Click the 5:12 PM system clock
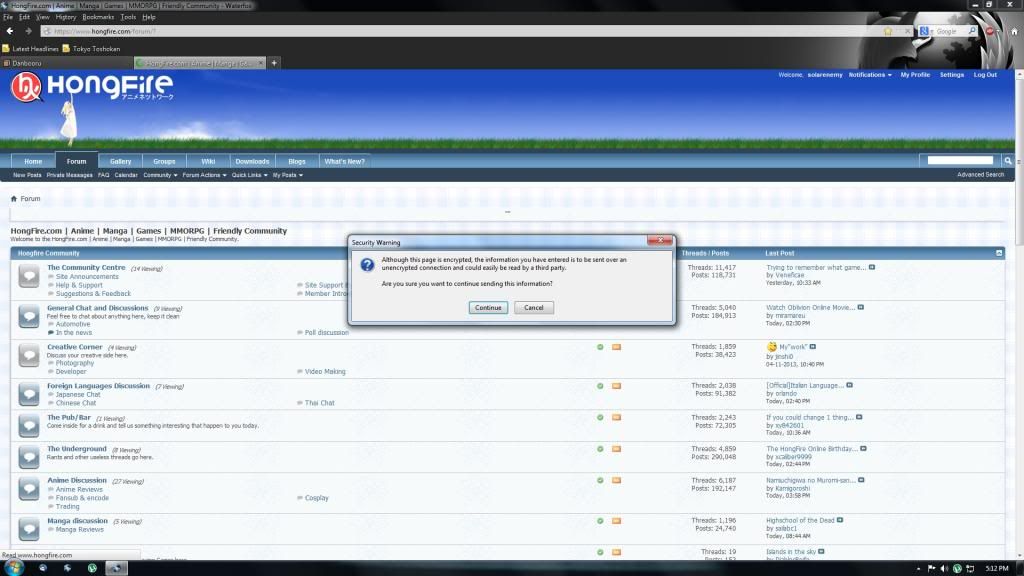This screenshot has width=1024, height=576. [x=997, y=569]
